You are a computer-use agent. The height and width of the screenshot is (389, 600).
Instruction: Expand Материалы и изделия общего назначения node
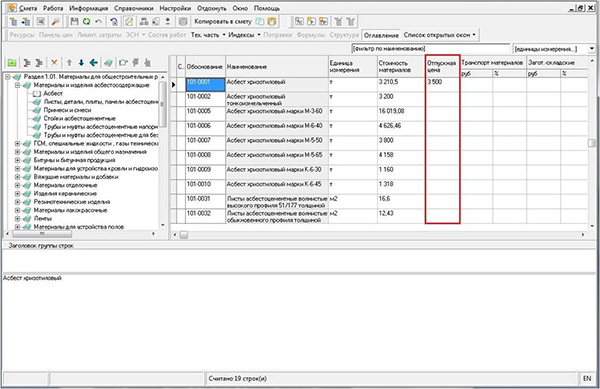pyautogui.click(x=17, y=152)
